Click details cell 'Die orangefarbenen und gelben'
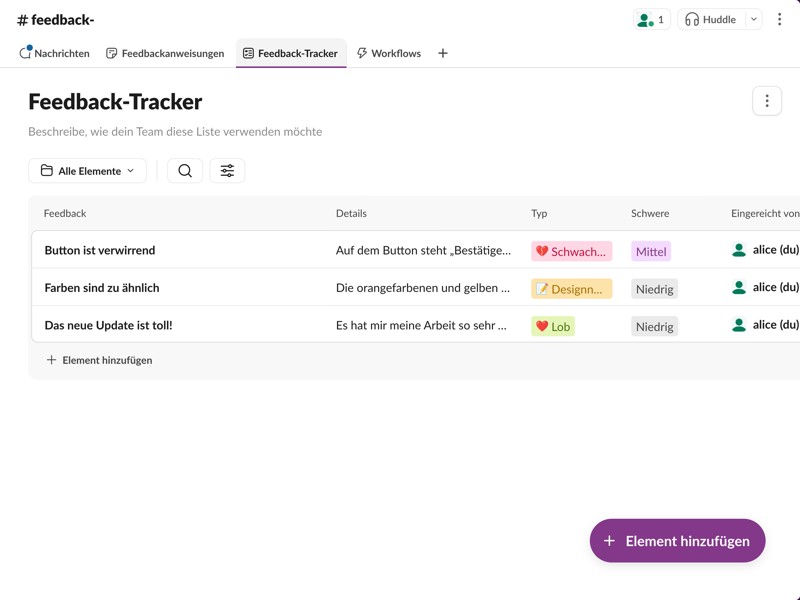This screenshot has width=800, height=600. pyautogui.click(x=423, y=288)
